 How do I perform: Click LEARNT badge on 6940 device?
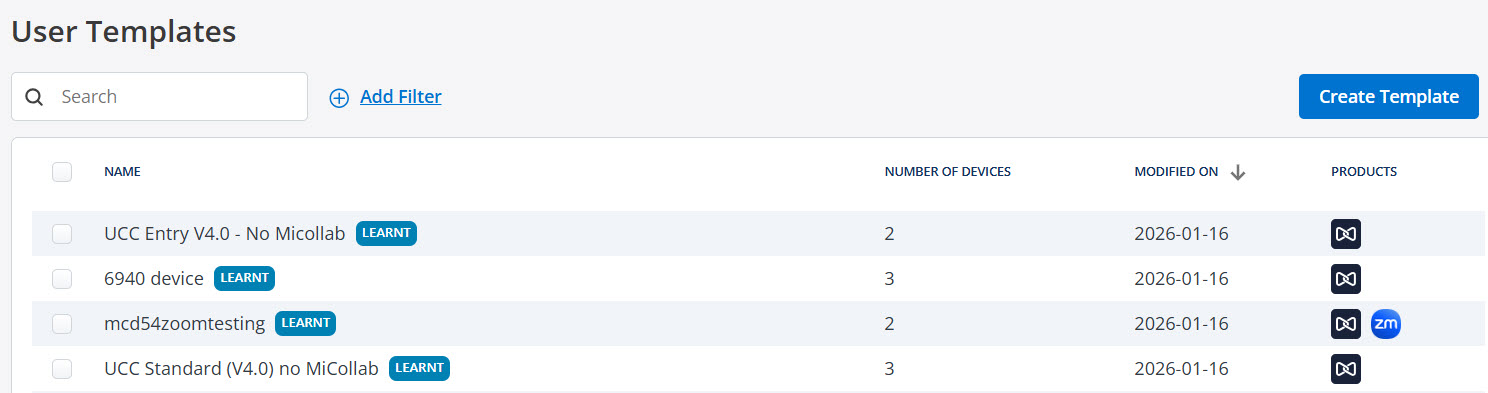click(x=244, y=279)
